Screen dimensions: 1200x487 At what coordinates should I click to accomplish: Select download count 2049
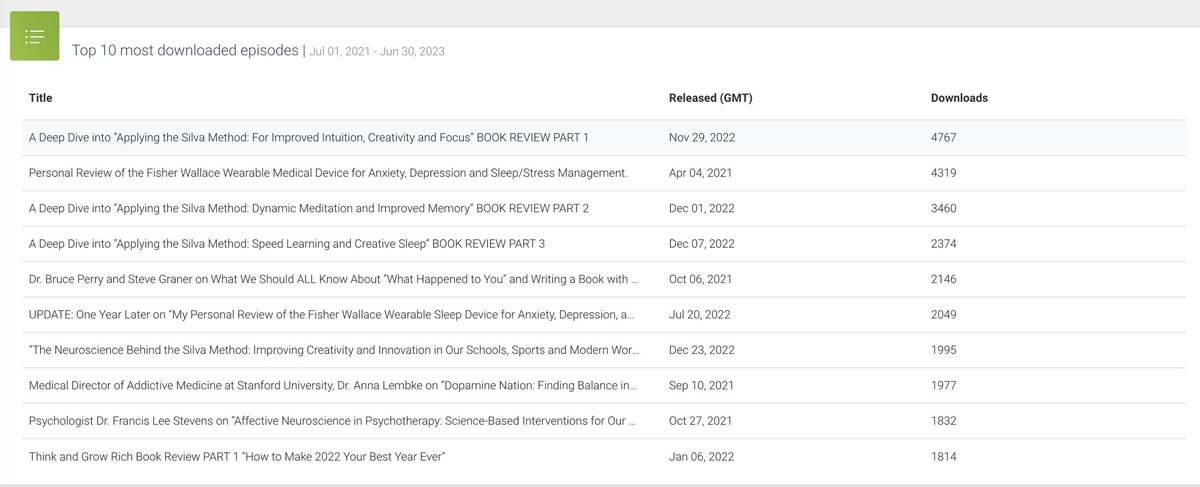point(944,315)
